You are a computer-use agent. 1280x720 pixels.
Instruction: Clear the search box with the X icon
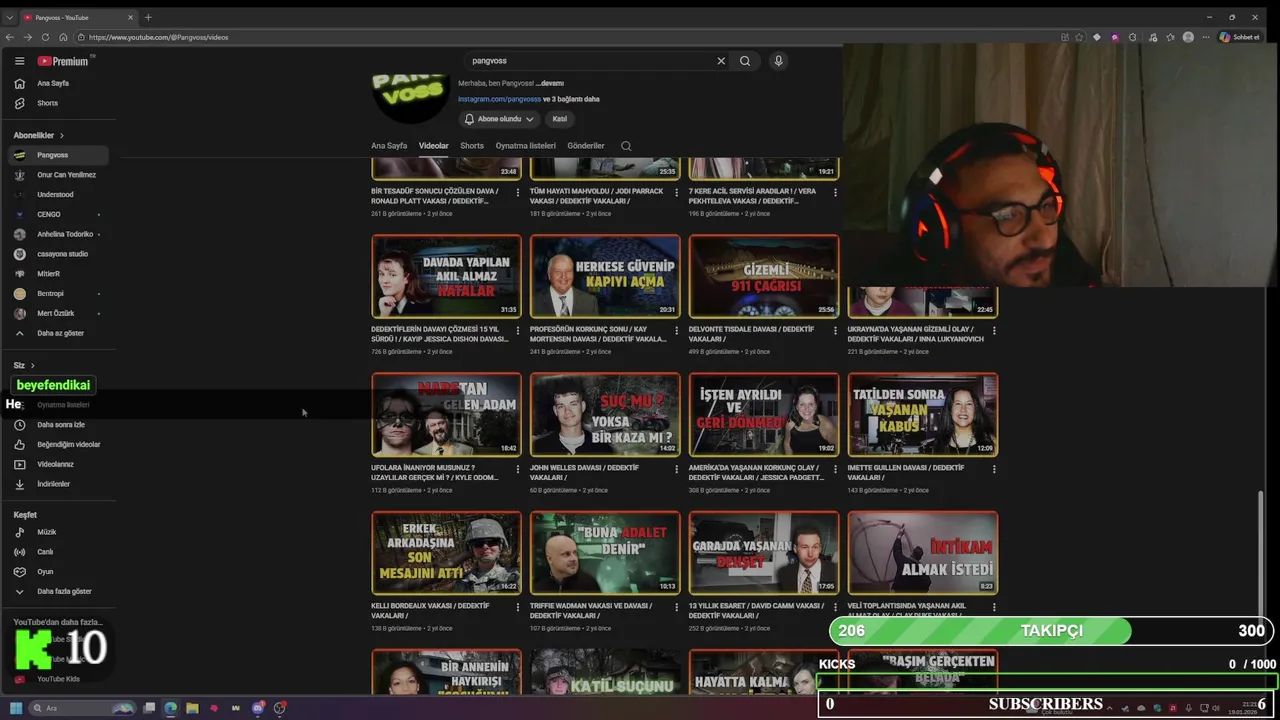pos(721,61)
